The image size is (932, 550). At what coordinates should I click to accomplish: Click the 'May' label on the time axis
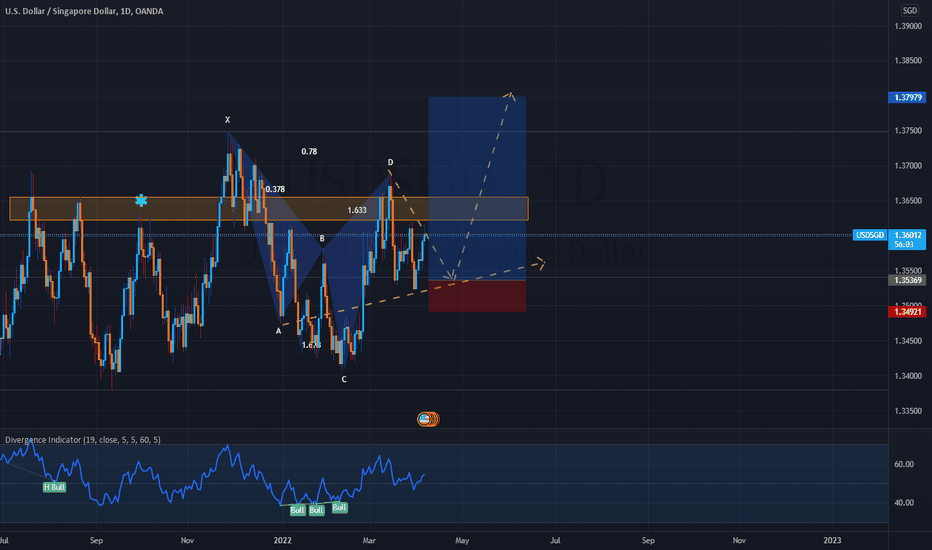click(x=462, y=540)
